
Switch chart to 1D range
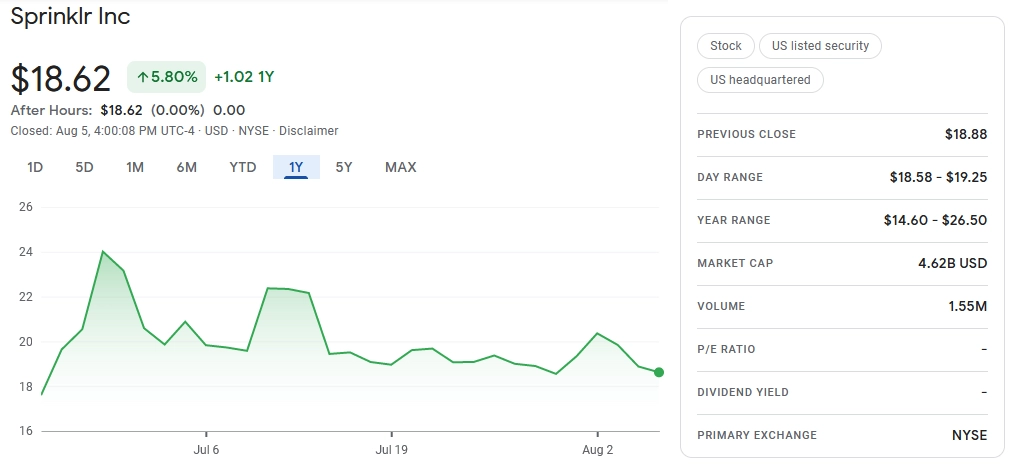(x=35, y=167)
